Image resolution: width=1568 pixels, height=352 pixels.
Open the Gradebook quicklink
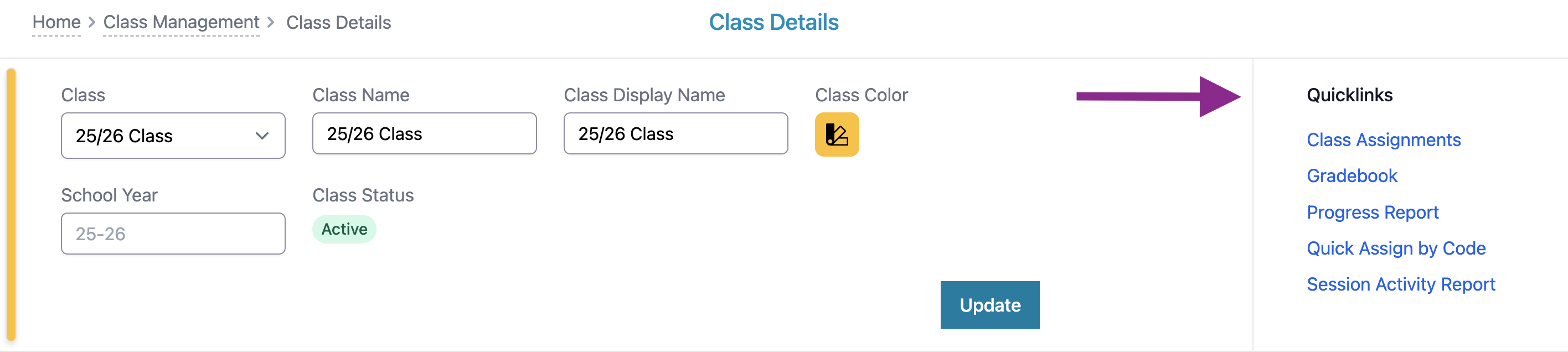[1352, 175]
